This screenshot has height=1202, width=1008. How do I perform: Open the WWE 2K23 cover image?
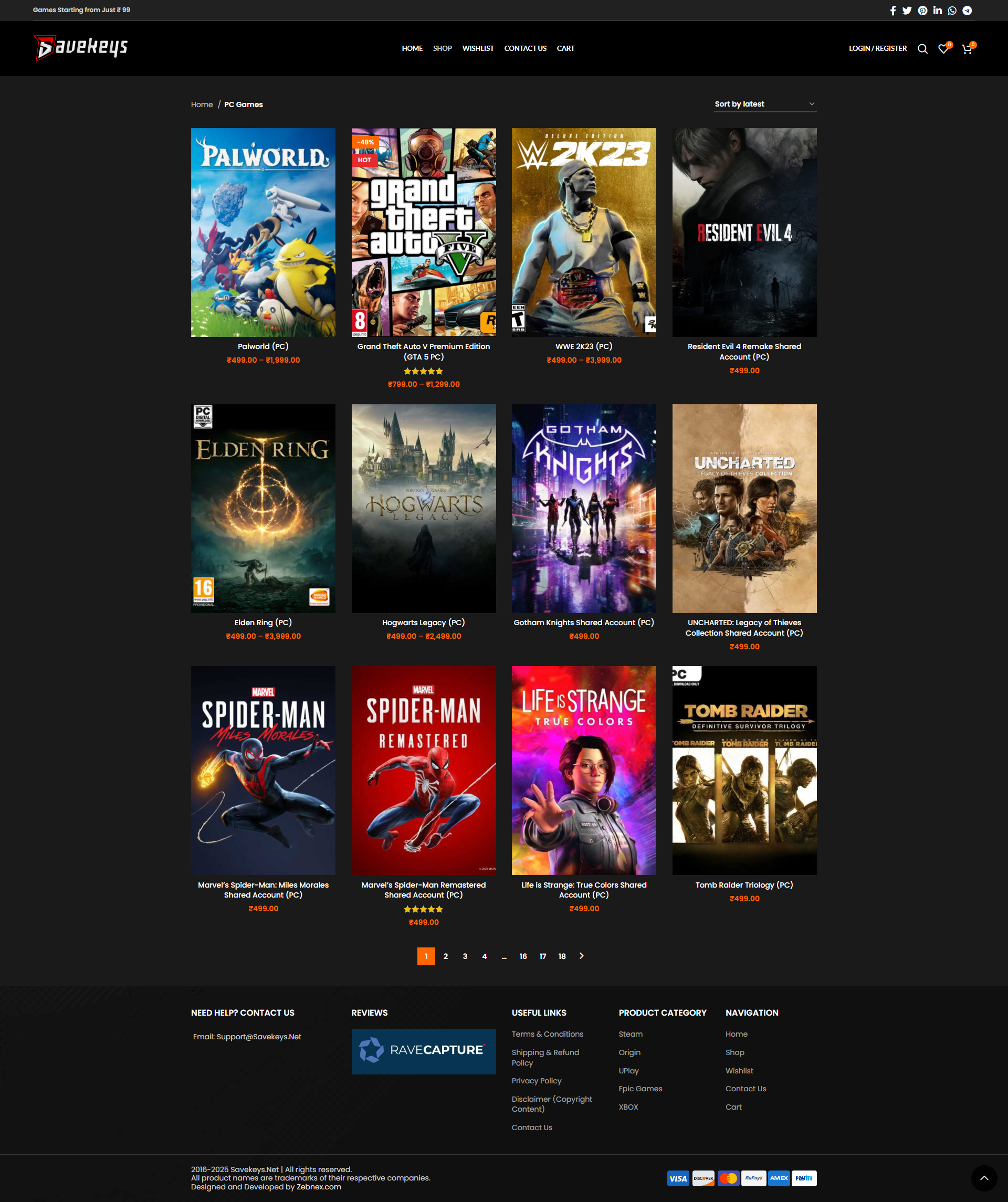coord(584,233)
